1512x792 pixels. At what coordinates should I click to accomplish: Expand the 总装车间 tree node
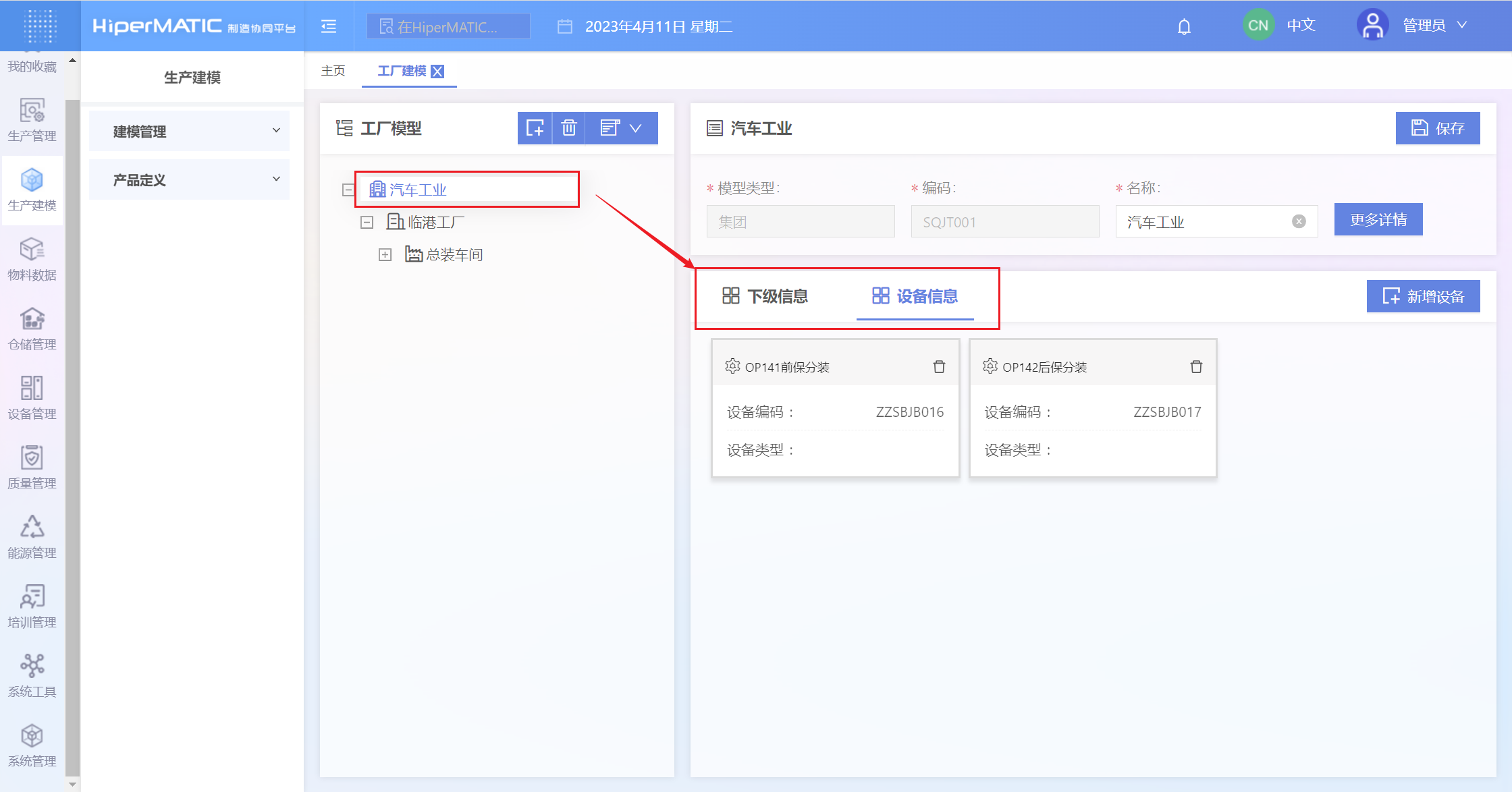pos(385,254)
